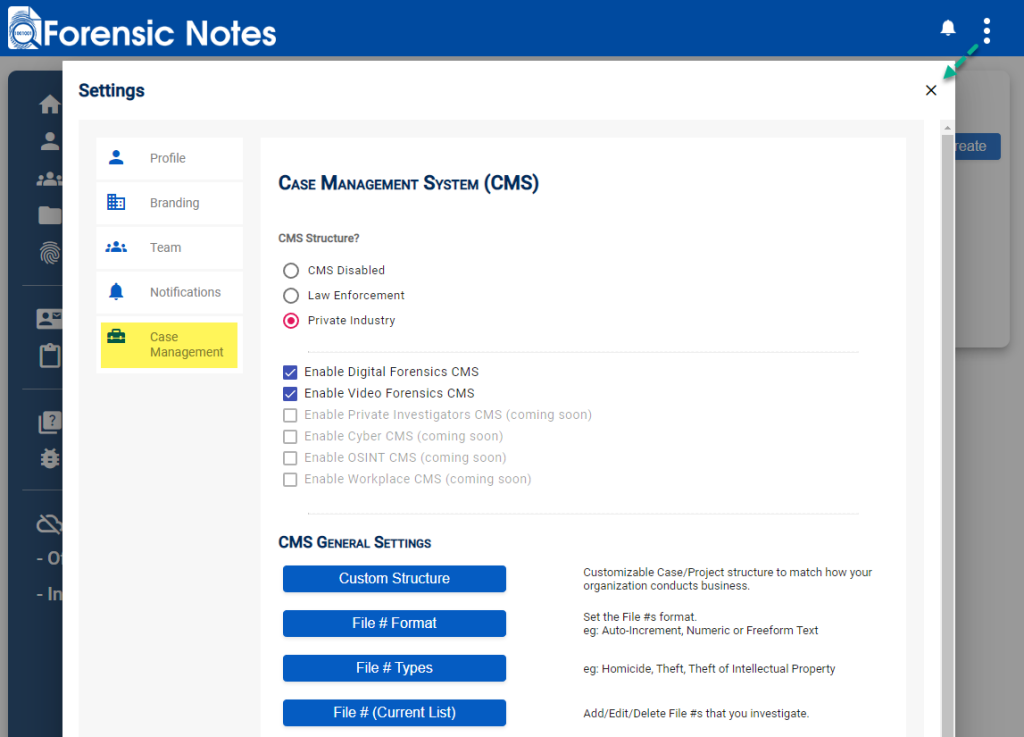Click the Settings dialog title

coord(111,90)
